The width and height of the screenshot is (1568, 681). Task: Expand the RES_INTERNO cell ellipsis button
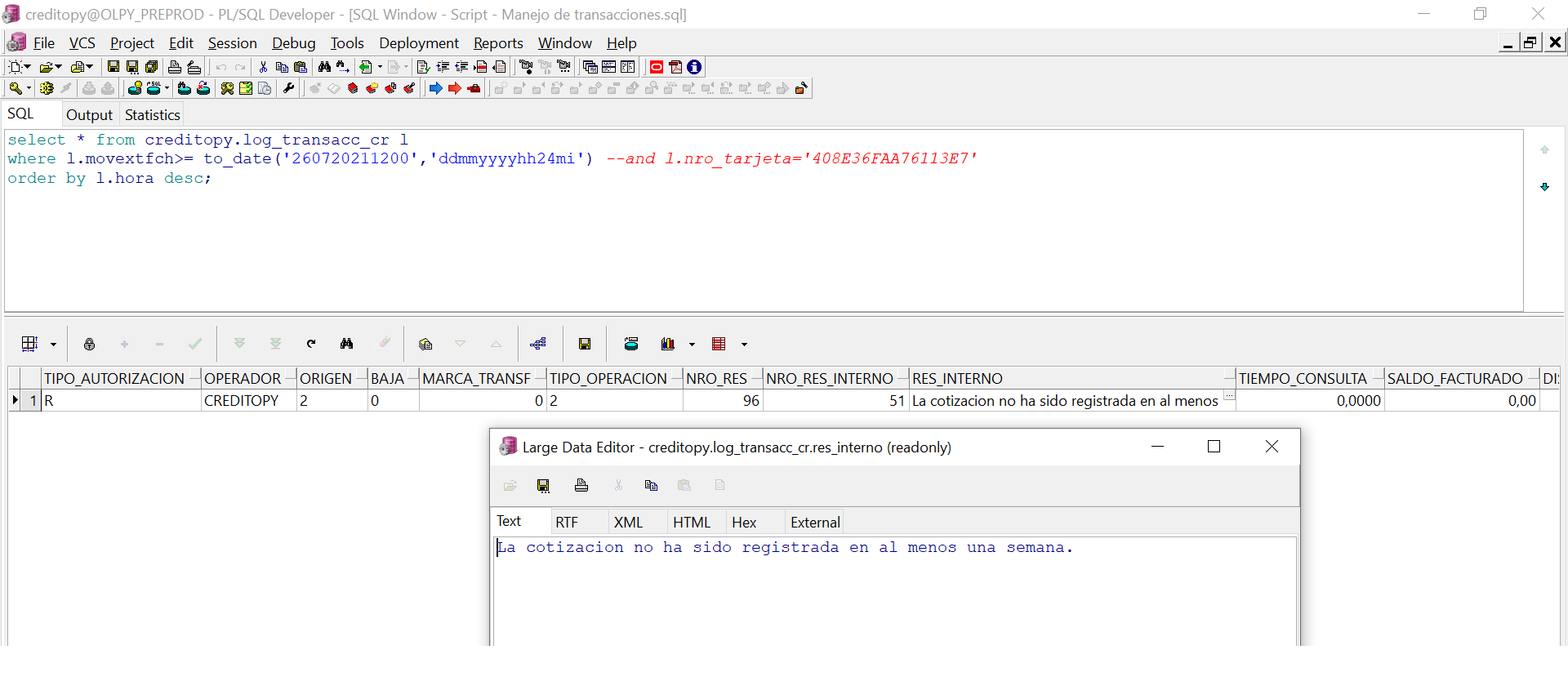pyautogui.click(x=1229, y=396)
